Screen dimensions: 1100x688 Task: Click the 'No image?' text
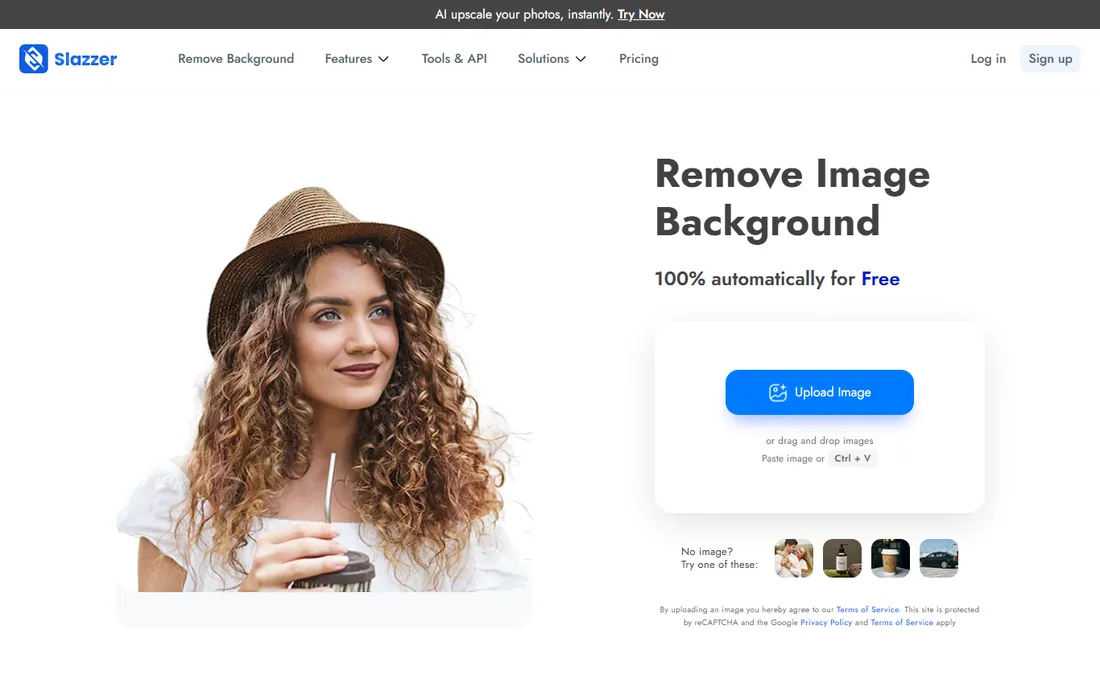click(x=706, y=551)
